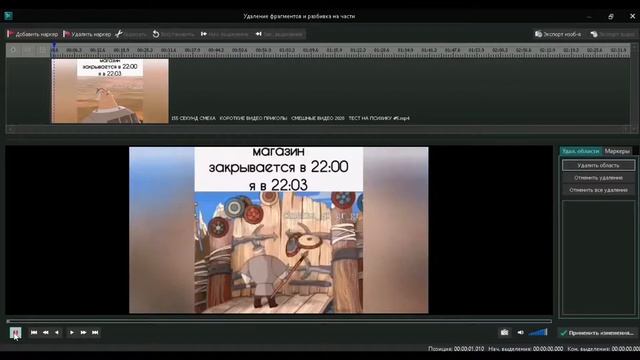
Task: Play the video preview
Action: click(x=71, y=333)
